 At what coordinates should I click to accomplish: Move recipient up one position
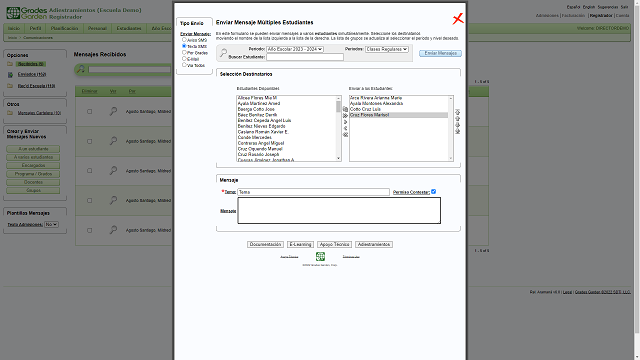tap(458, 118)
